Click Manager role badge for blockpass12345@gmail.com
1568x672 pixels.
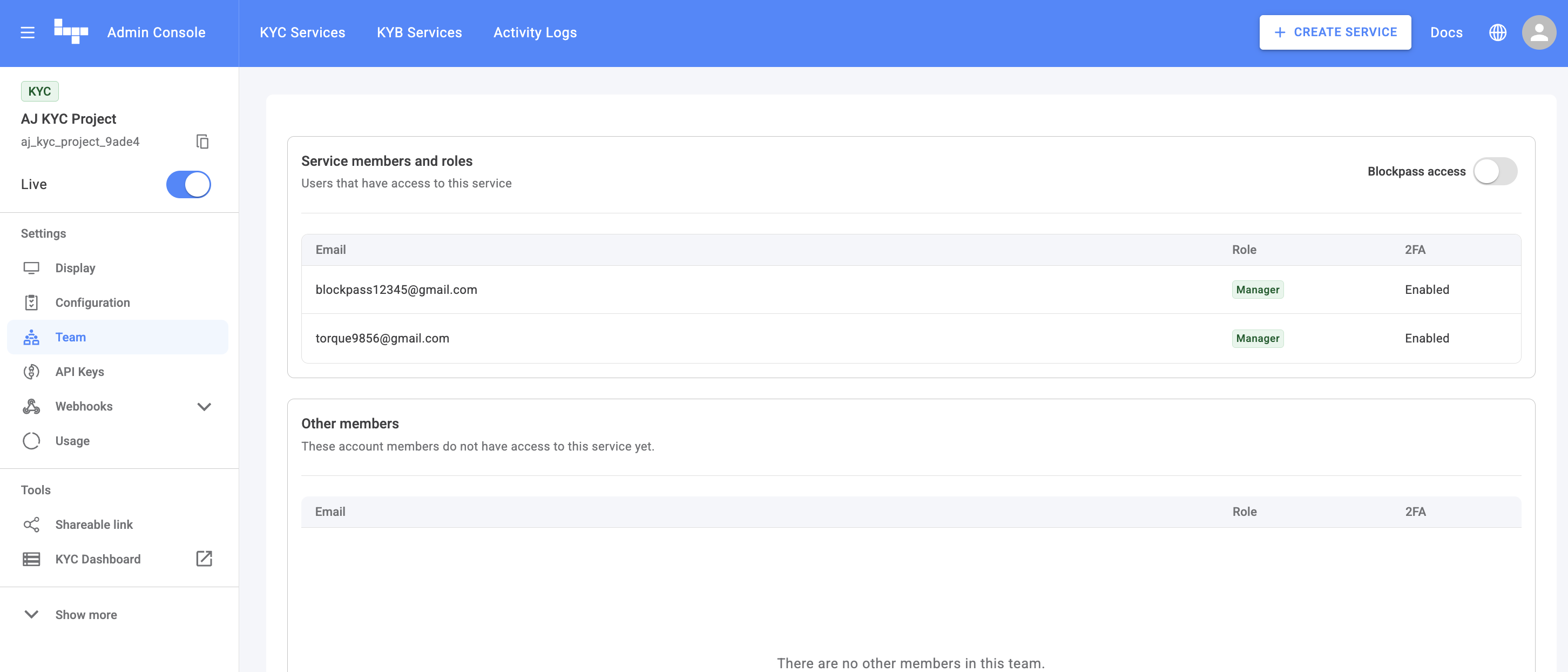click(1257, 290)
